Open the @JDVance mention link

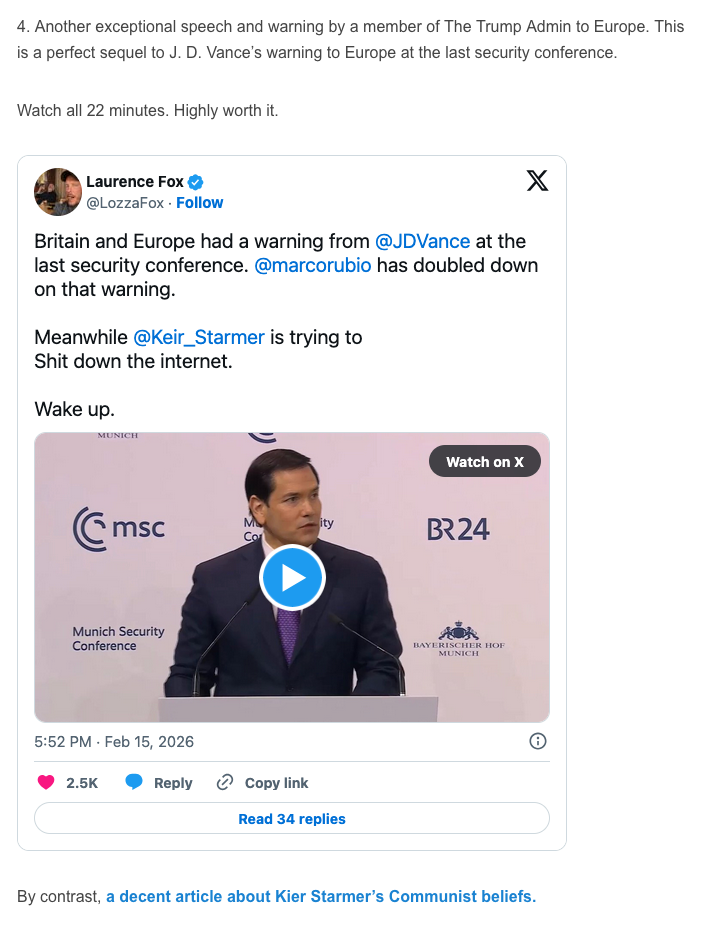[x=424, y=241]
